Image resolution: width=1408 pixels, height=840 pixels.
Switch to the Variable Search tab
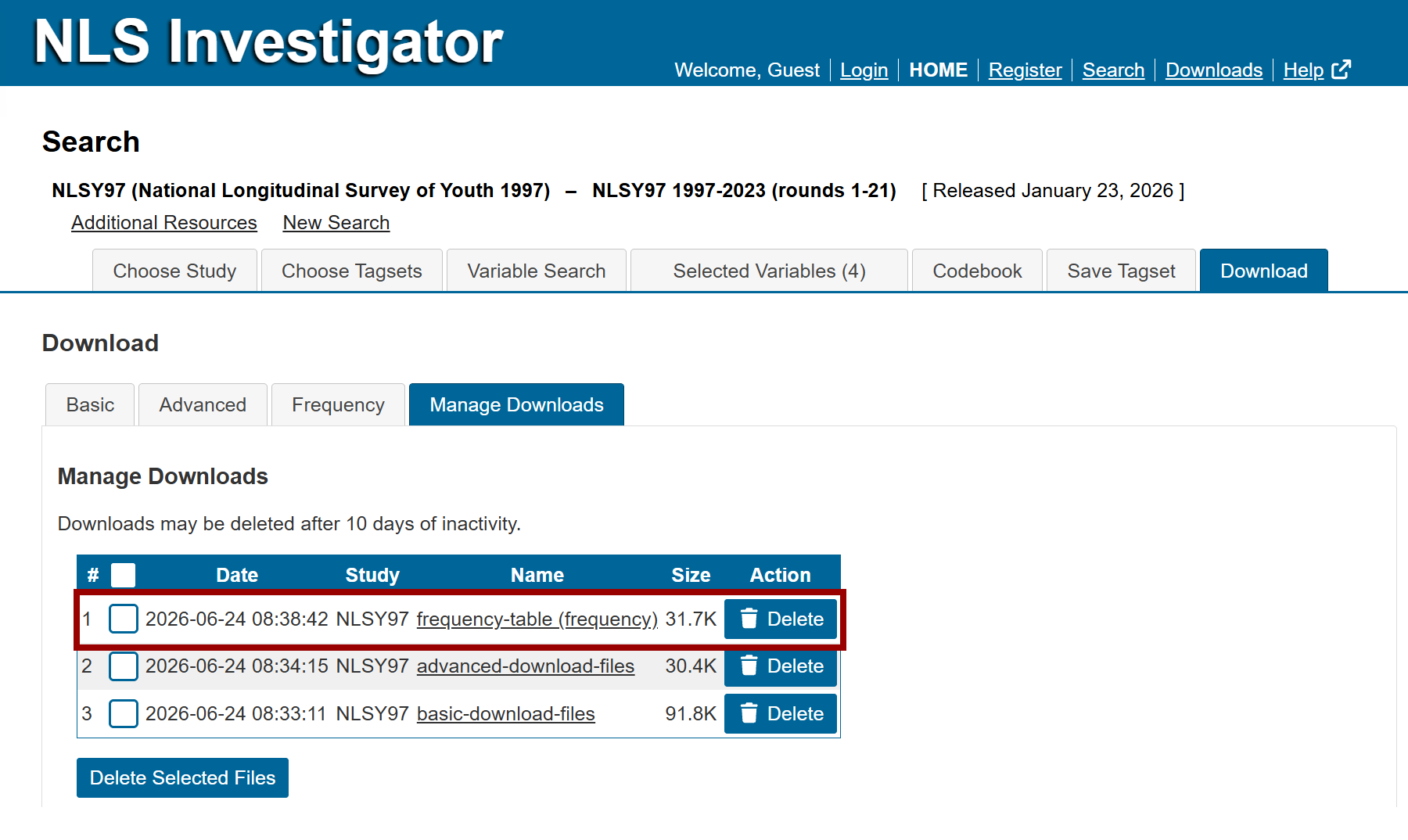pyautogui.click(x=536, y=271)
